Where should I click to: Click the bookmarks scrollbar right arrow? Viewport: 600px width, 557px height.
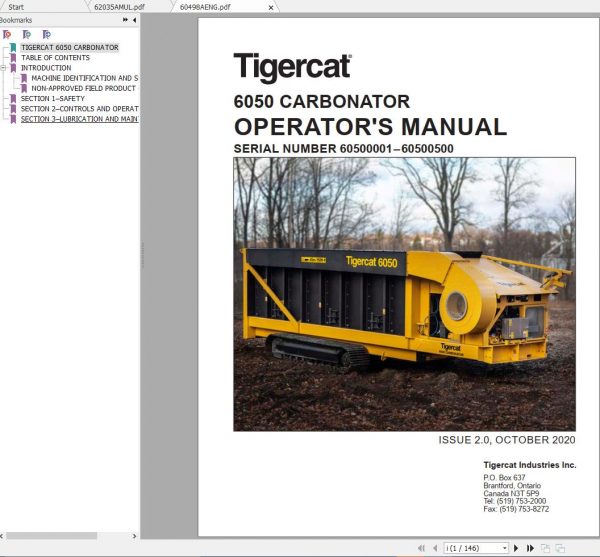point(134,536)
